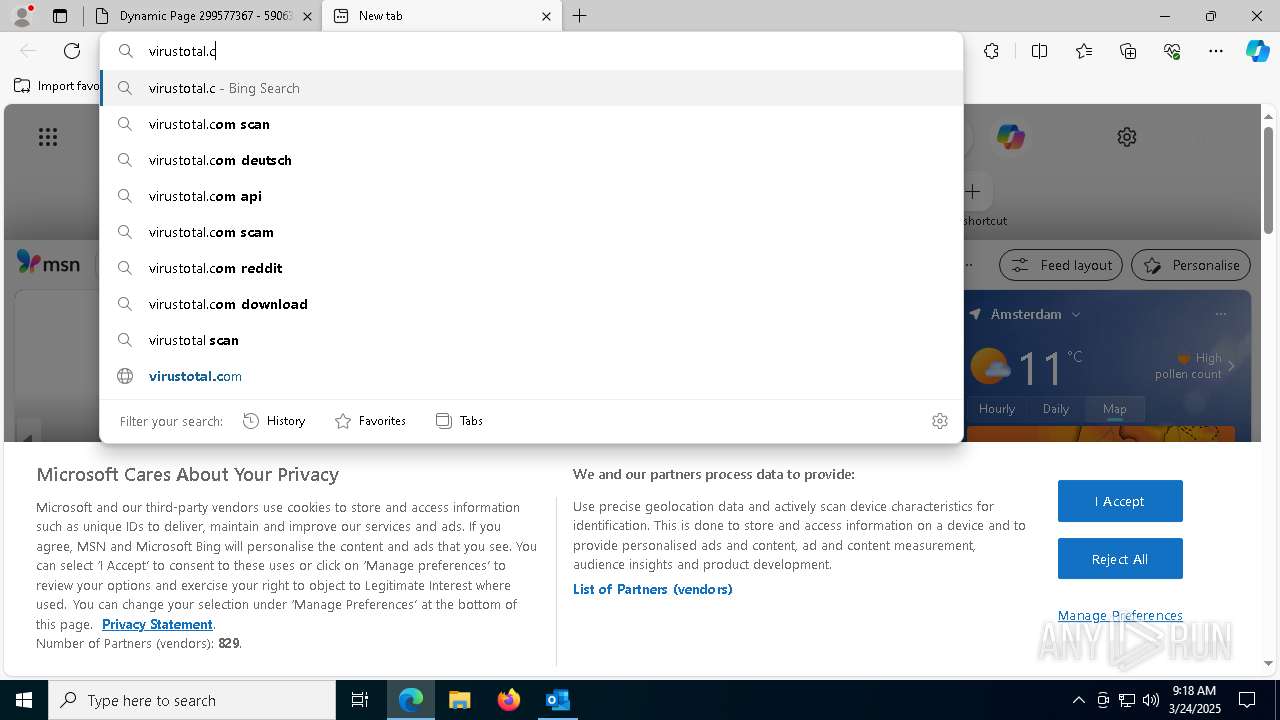Launch Firefox from the taskbar
Viewport: 1280px width, 720px height.
click(509, 700)
